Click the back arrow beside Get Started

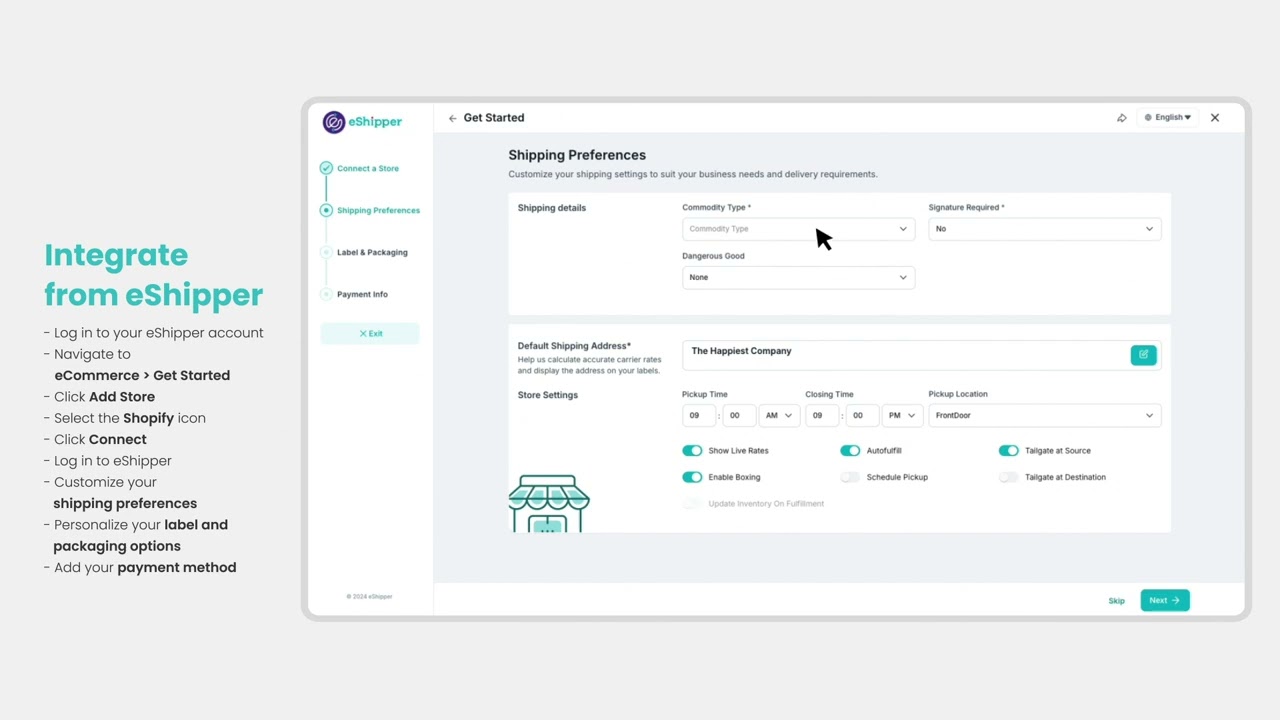(x=452, y=118)
